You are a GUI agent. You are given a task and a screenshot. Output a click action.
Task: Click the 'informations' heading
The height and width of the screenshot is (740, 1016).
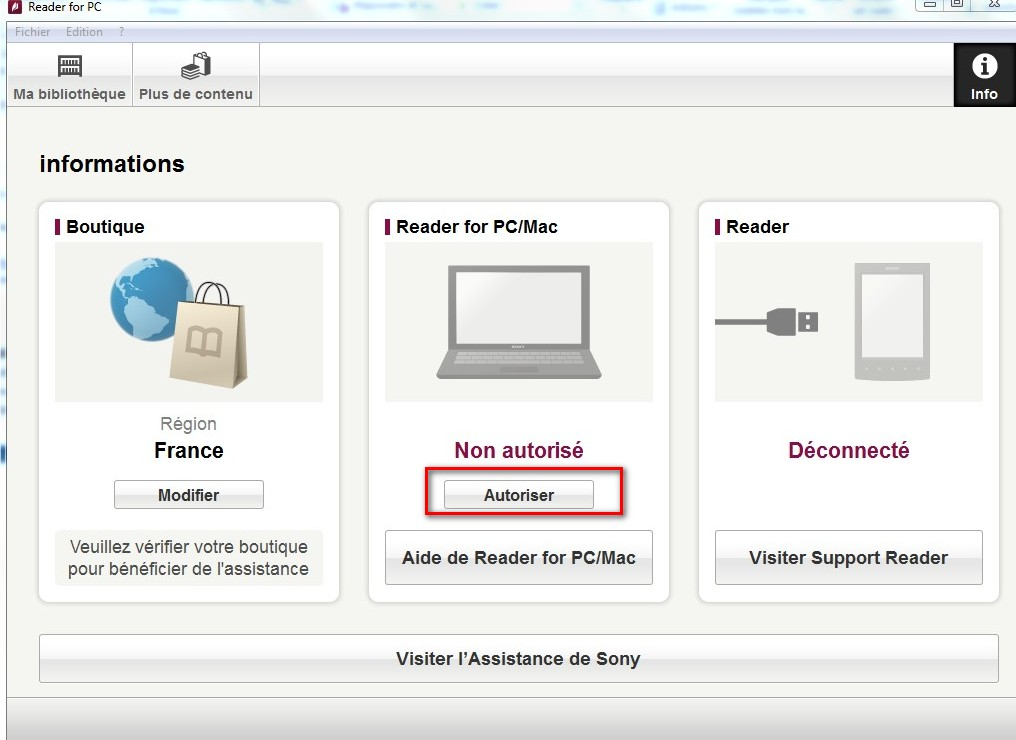112,164
